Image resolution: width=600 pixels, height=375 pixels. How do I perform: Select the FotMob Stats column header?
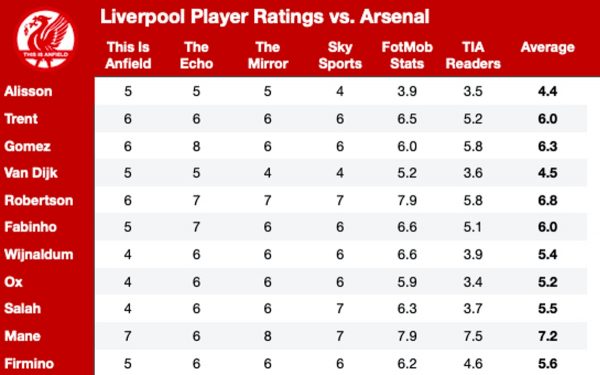coord(407,55)
